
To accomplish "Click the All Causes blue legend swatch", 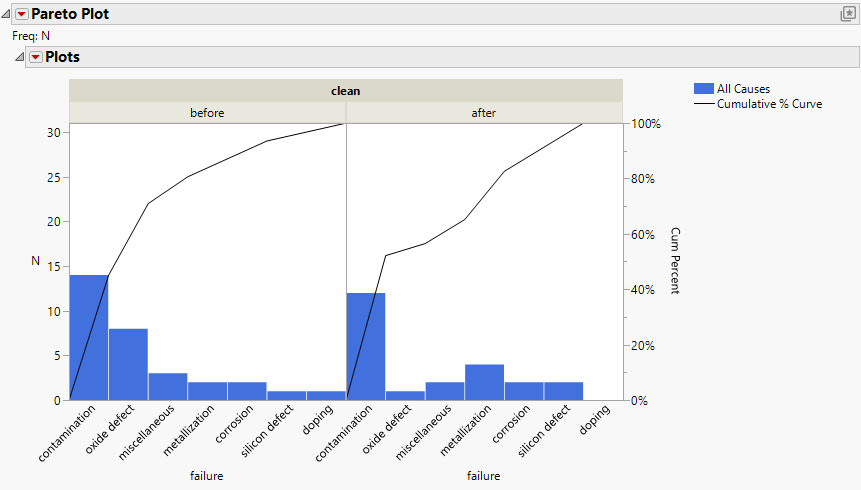I will pos(702,89).
